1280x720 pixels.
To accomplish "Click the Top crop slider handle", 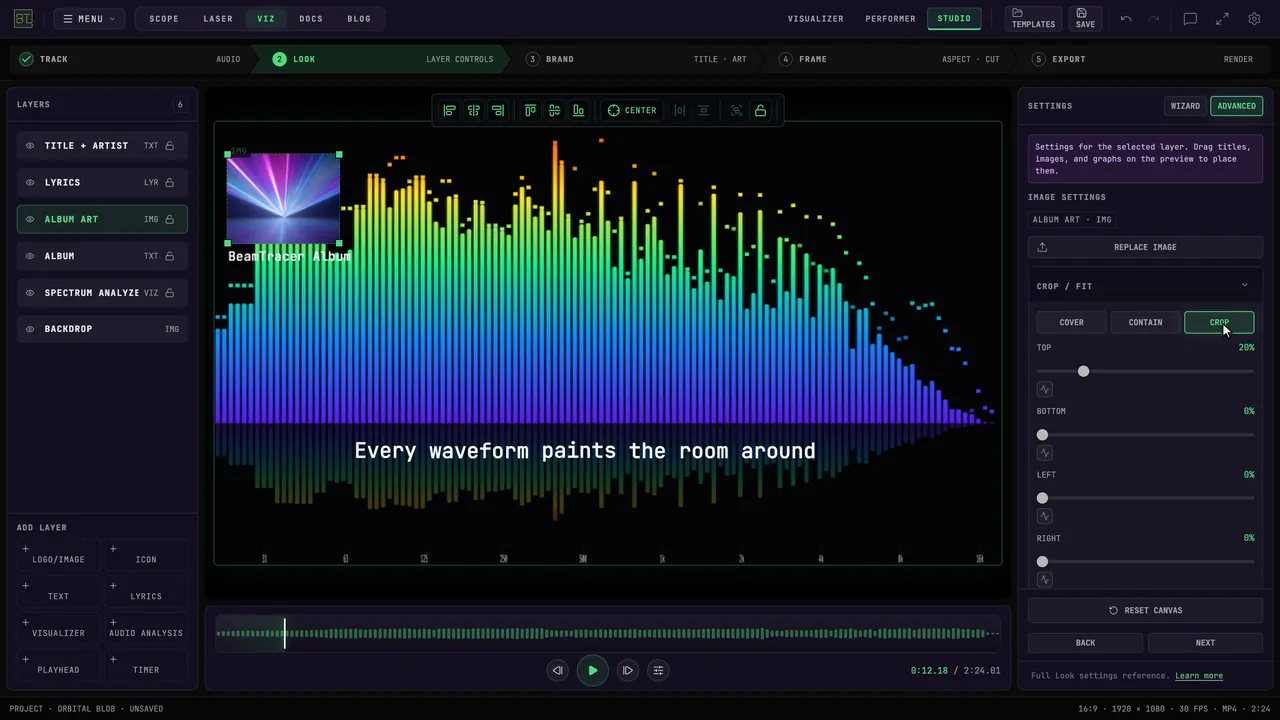I will (x=1083, y=371).
